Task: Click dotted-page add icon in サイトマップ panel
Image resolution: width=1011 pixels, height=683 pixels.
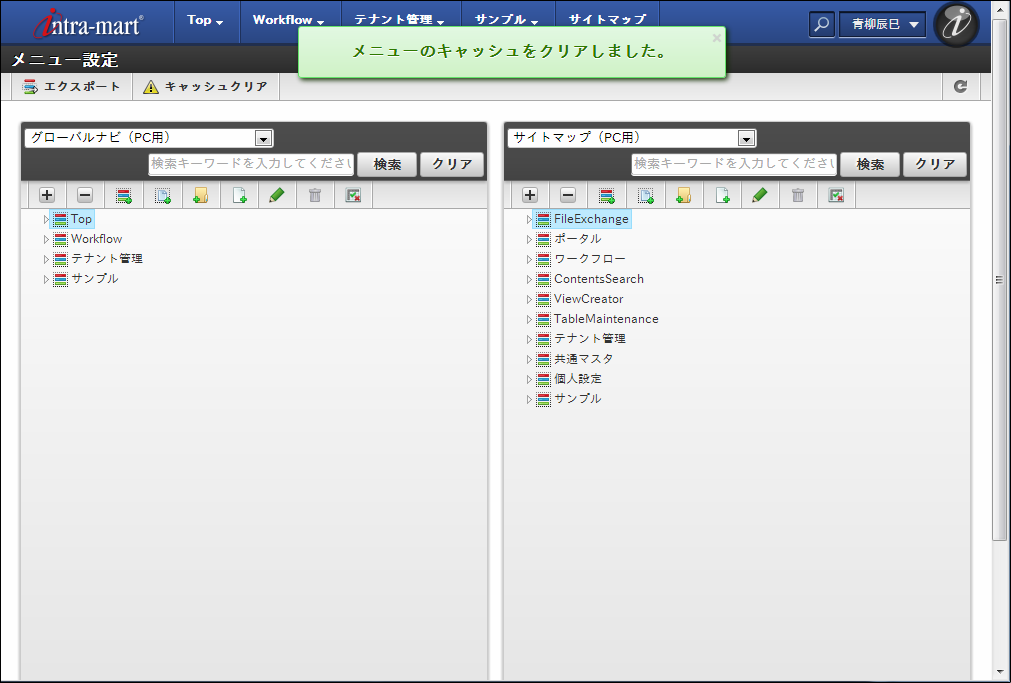Action: pyautogui.click(x=645, y=195)
